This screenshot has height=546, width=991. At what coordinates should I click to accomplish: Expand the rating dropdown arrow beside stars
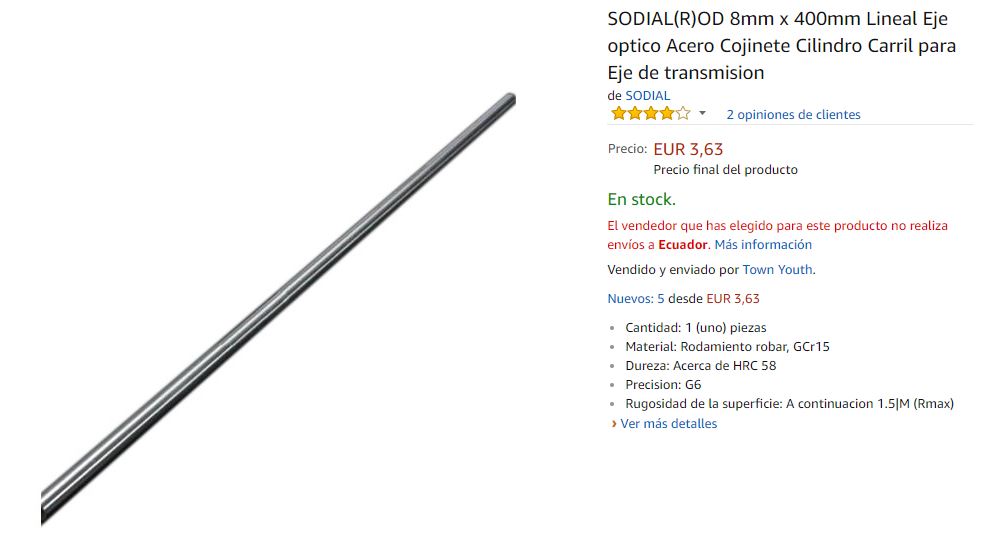[x=702, y=114]
